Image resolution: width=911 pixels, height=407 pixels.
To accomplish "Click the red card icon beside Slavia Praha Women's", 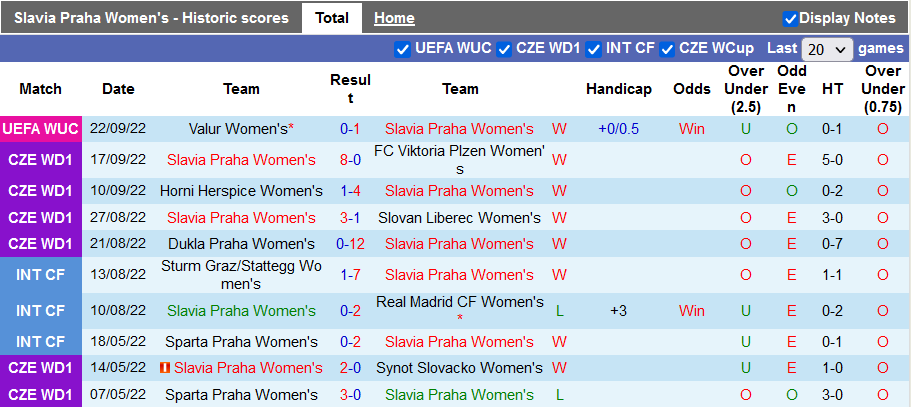I will point(166,369).
